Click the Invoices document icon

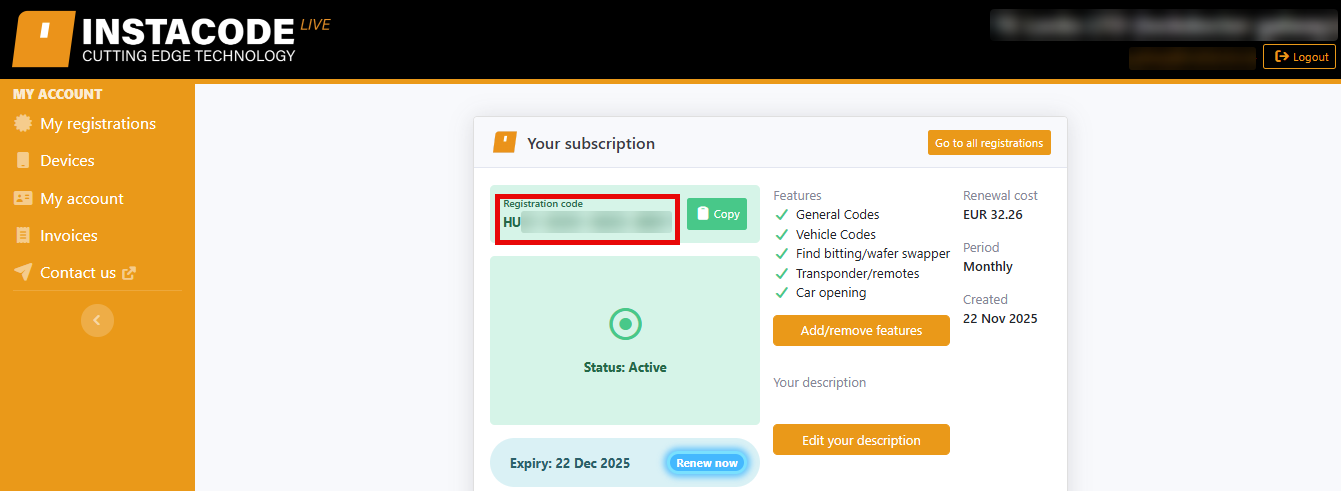23,235
